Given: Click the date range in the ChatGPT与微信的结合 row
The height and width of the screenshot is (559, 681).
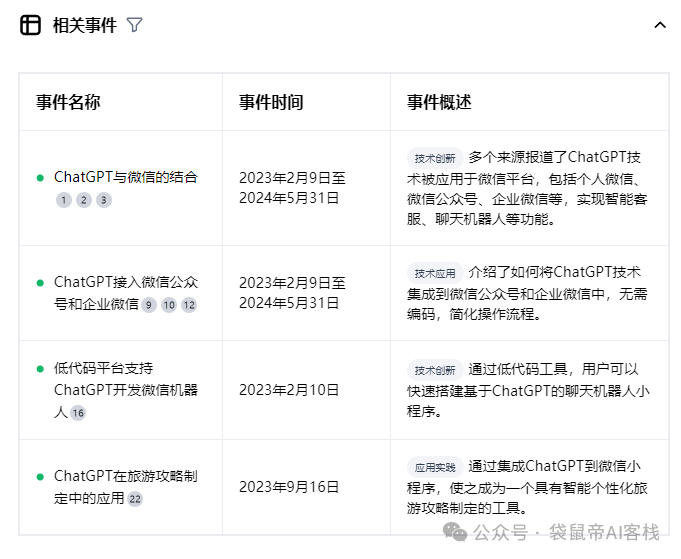Looking at the screenshot, I should coord(292,188).
